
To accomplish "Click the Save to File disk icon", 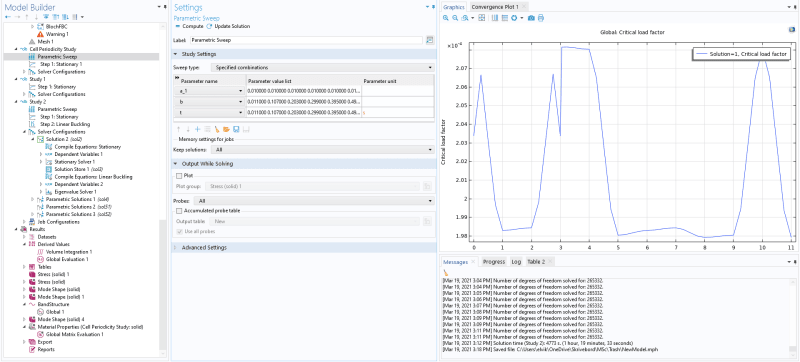I will 236,129.
